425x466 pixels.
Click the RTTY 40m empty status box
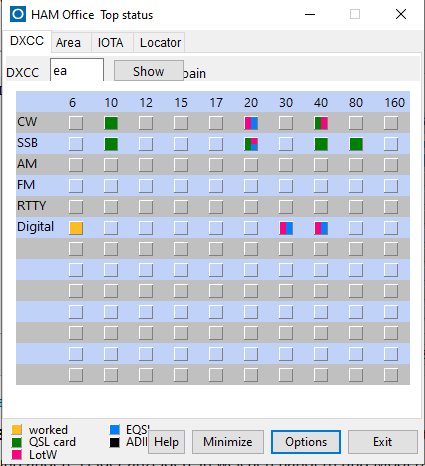click(321, 207)
